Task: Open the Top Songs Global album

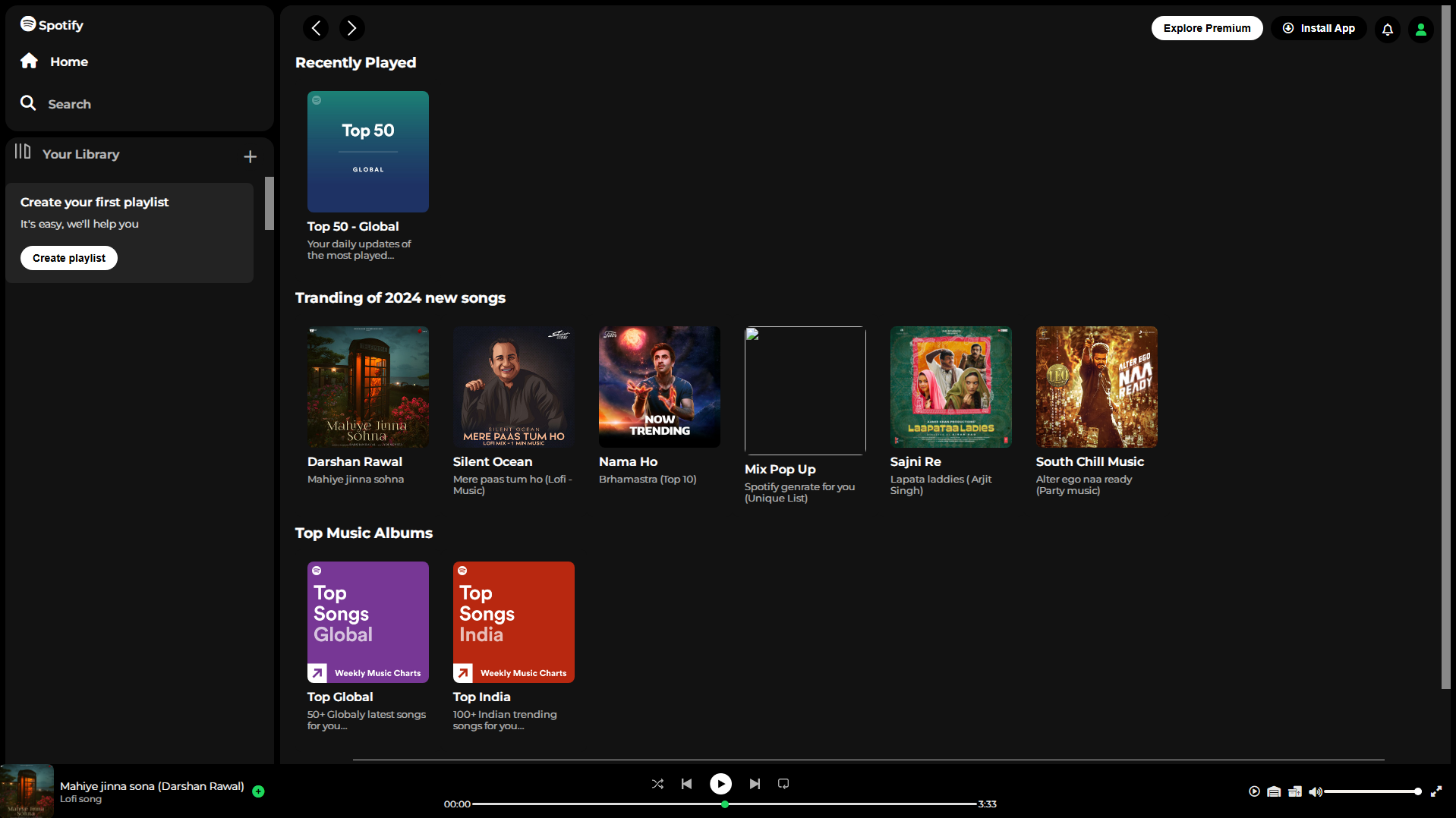Action: click(x=368, y=622)
